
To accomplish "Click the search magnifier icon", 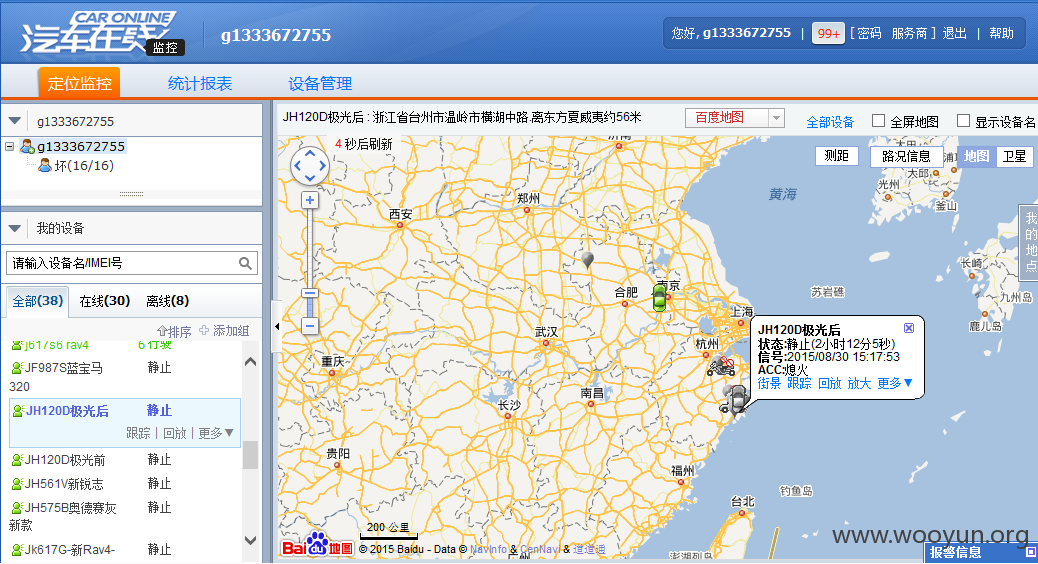I will (245, 263).
